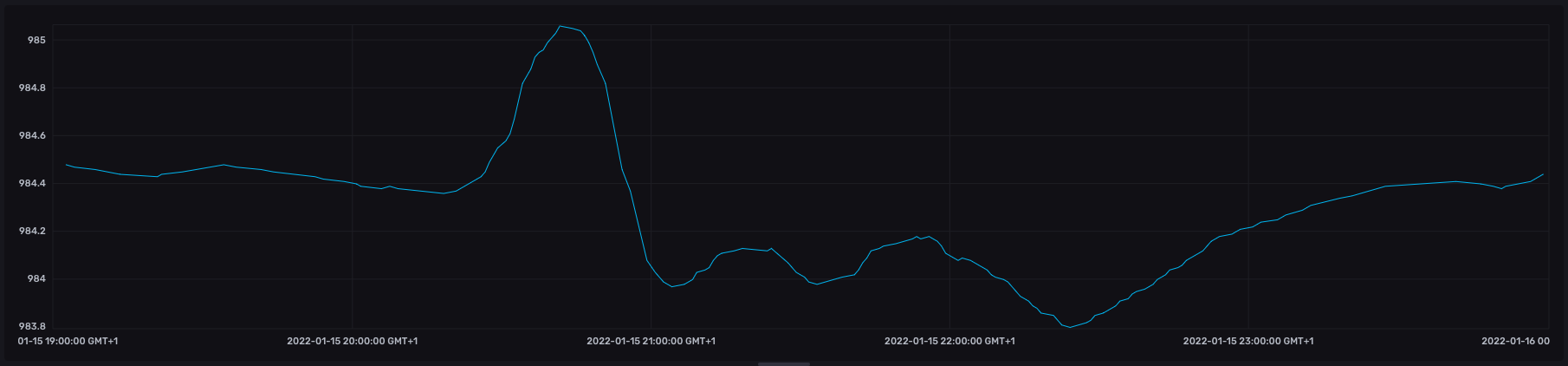The image size is (1568, 366).
Task: Click the highest peak of the blue line
Action: click(560, 26)
